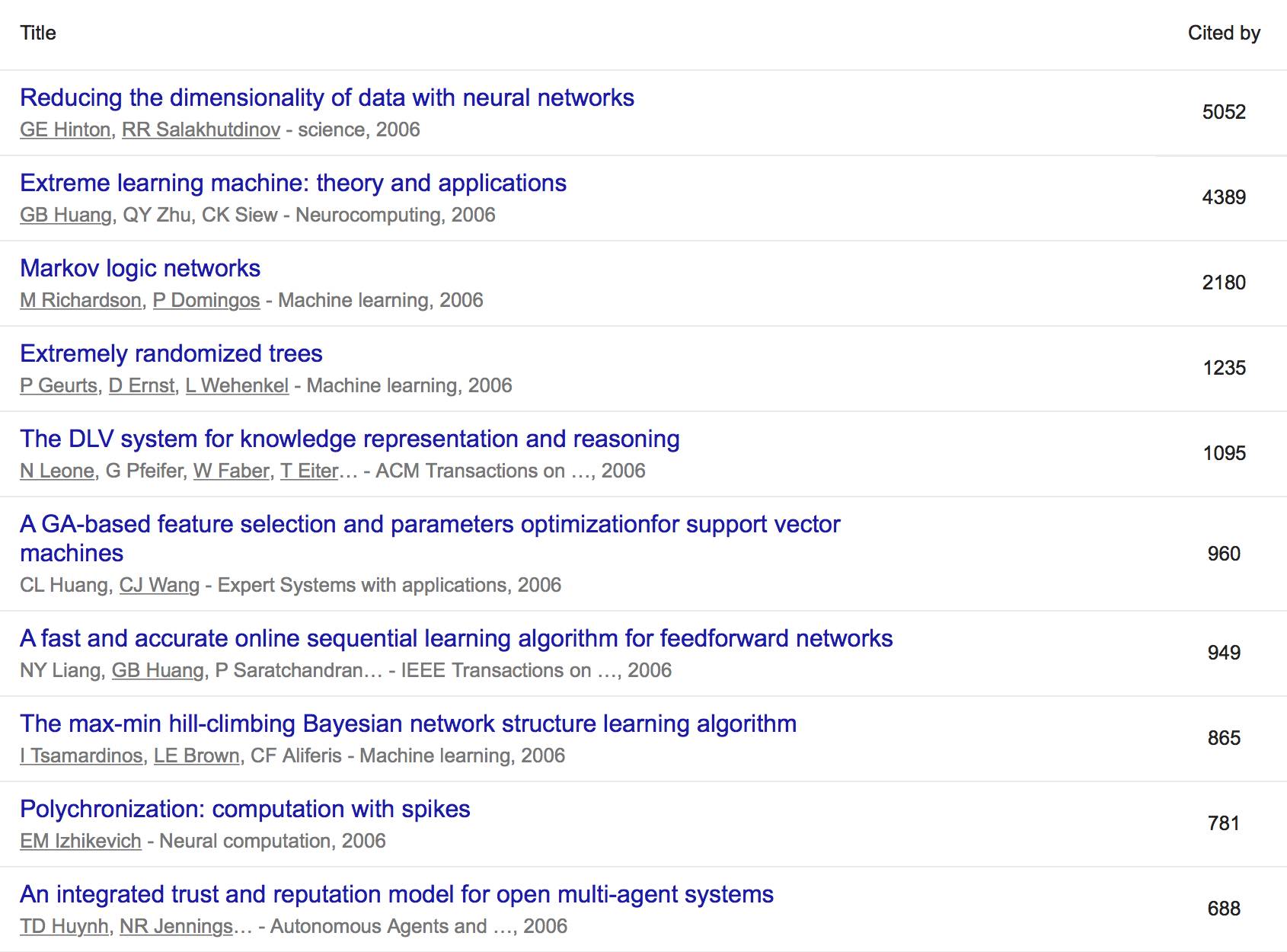Open the integrated trust and reputation model paper
Screen dimensions: 1287x952
tap(397, 895)
